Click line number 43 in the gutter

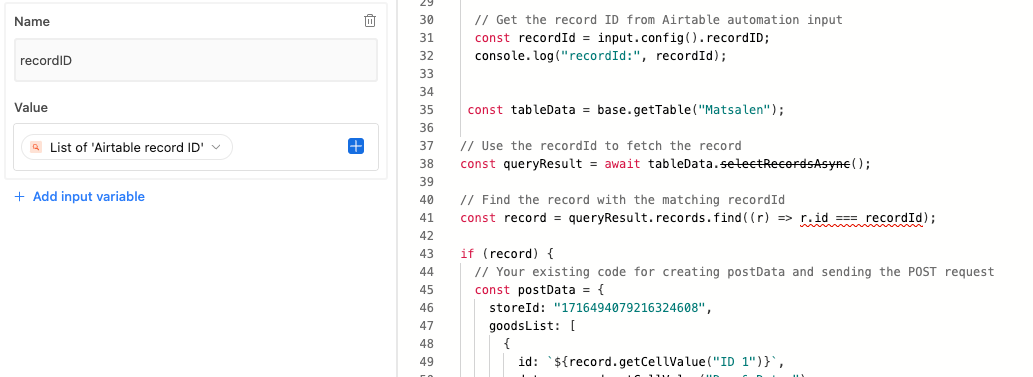(426, 254)
